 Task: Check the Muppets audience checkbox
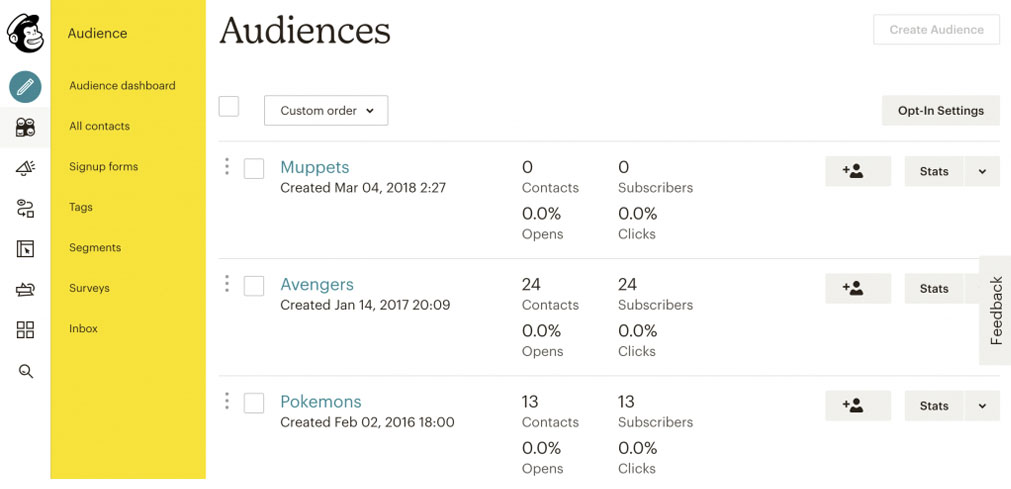pyautogui.click(x=254, y=169)
